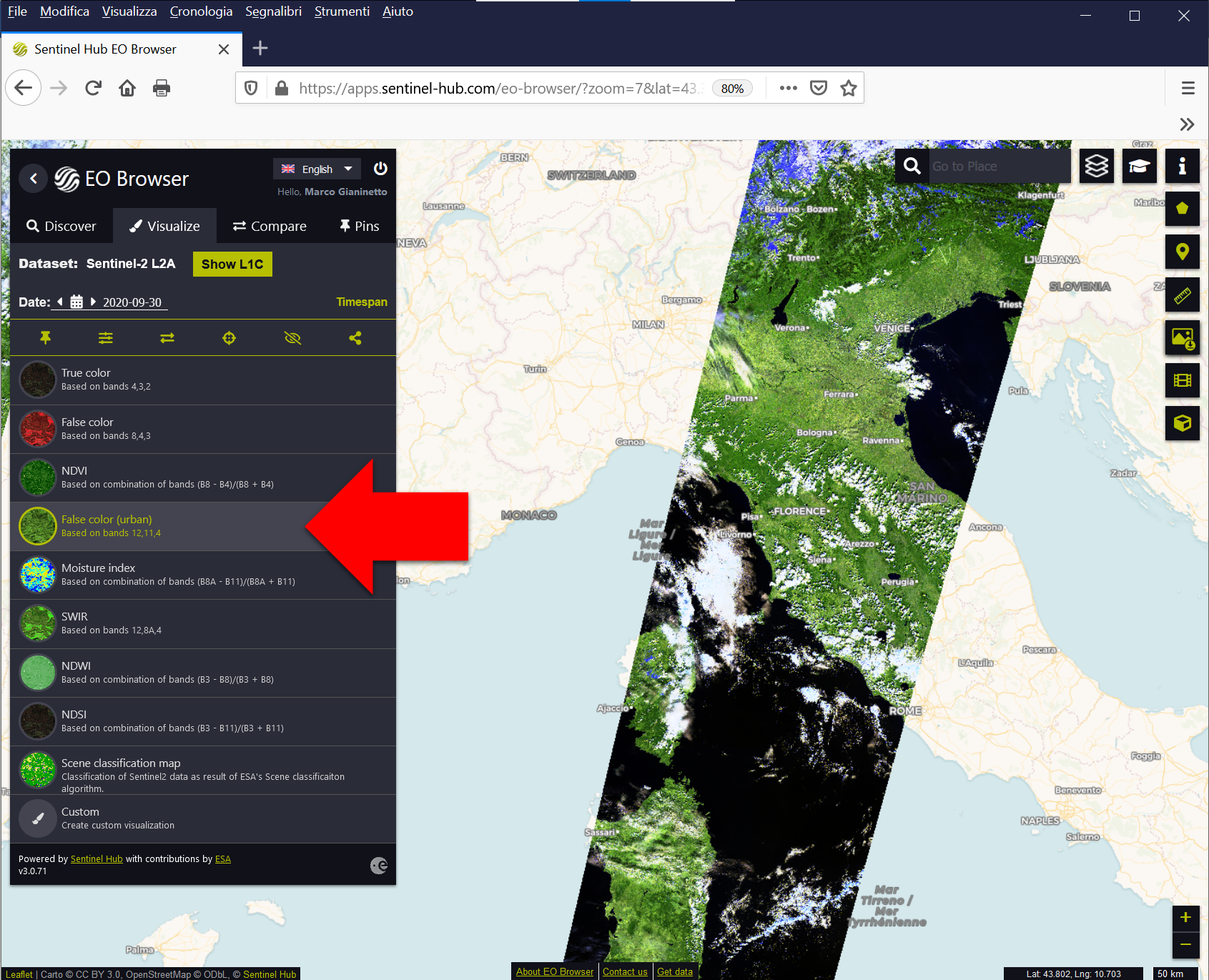Print the page using printer icon
This screenshot has height=980, width=1209.
[162, 88]
